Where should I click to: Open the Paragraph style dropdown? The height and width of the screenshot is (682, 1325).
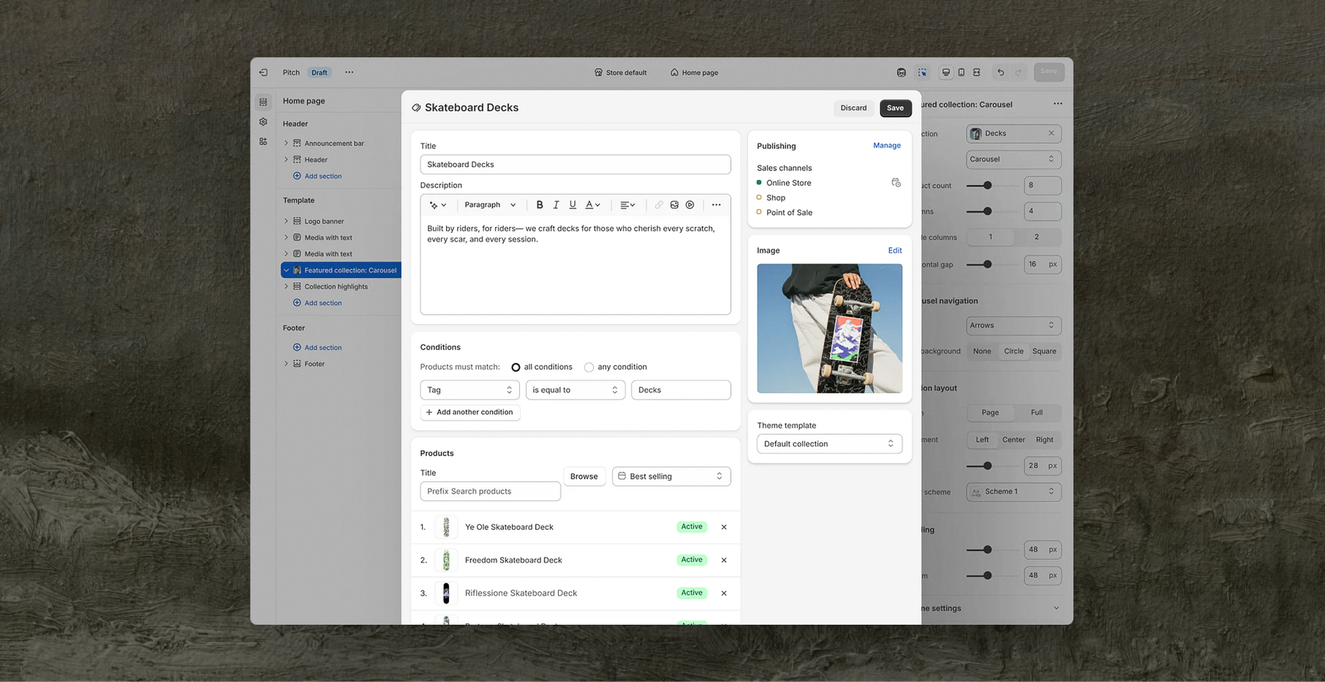pyautogui.click(x=490, y=205)
